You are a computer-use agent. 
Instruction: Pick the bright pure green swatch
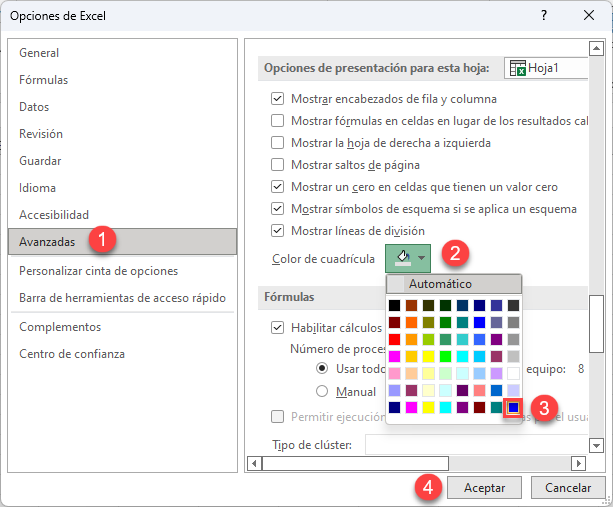[445, 356]
